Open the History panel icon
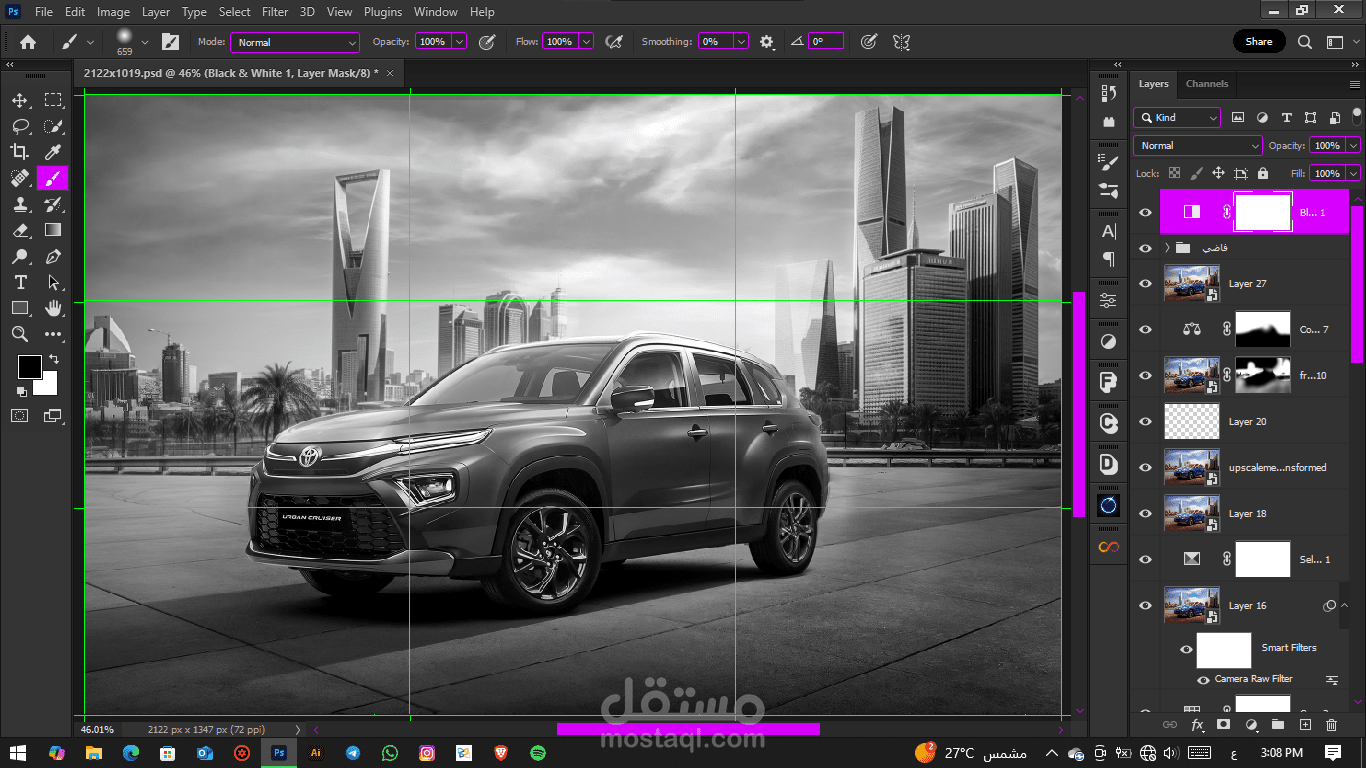Image resolution: width=1366 pixels, height=768 pixels. click(x=1108, y=93)
